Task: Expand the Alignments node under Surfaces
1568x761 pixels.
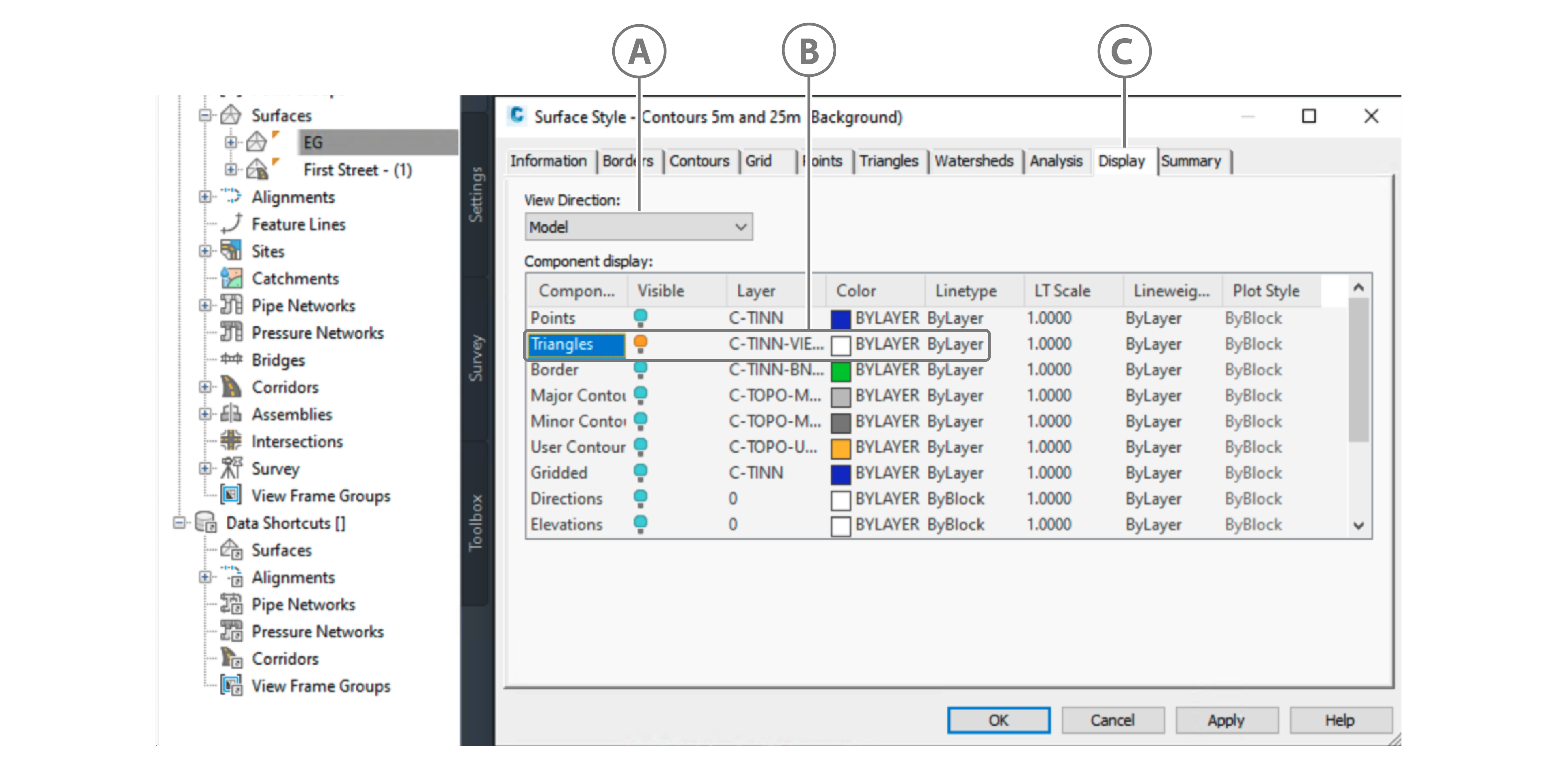Action: [x=205, y=196]
